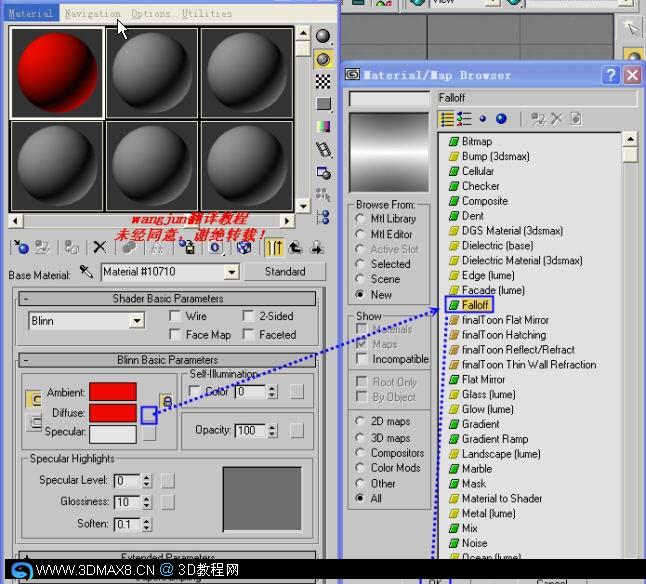Enable the Wire checkbox
The width and height of the screenshot is (646, 584).
[x=175, y=316]
